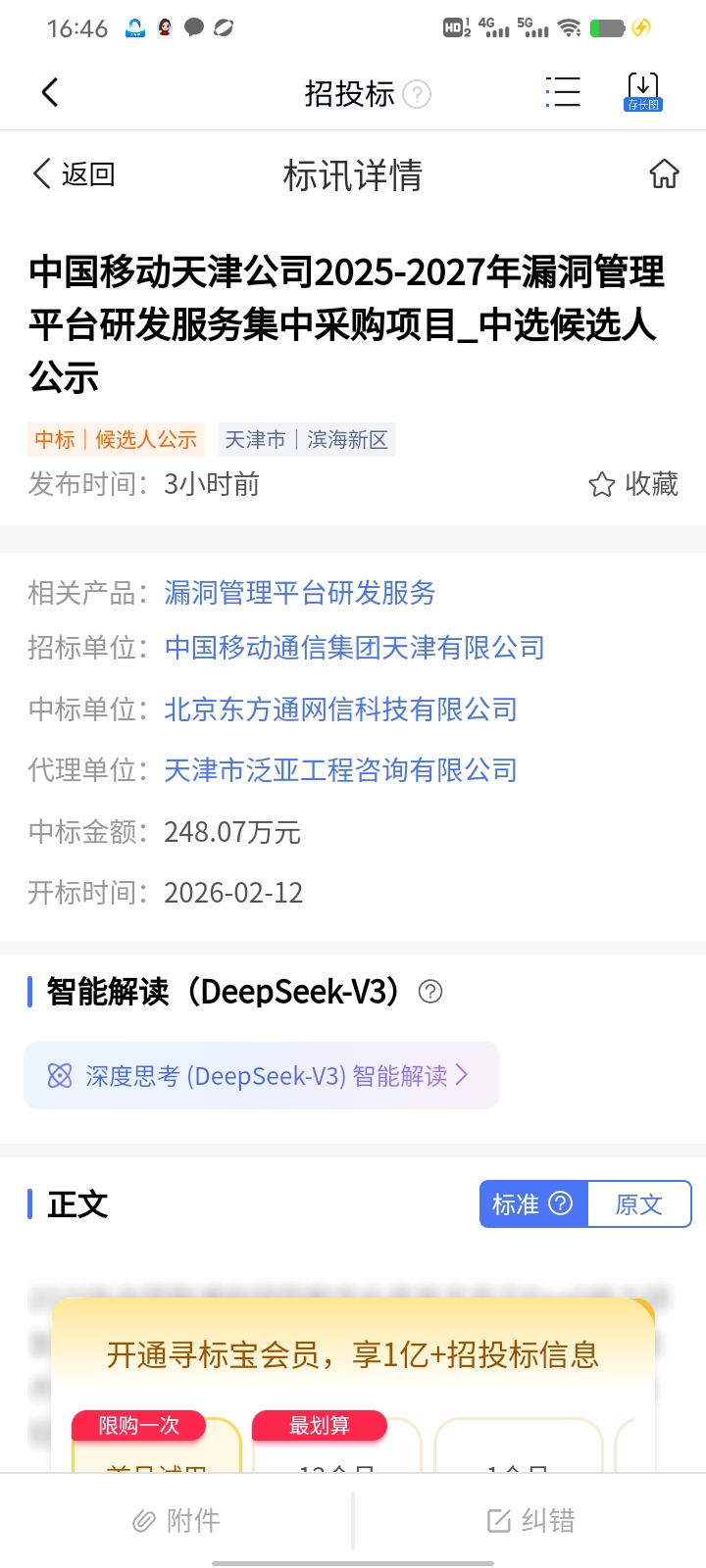
Task: Tap 中标金额 248.07万元 value
Action: pos(232,832)
